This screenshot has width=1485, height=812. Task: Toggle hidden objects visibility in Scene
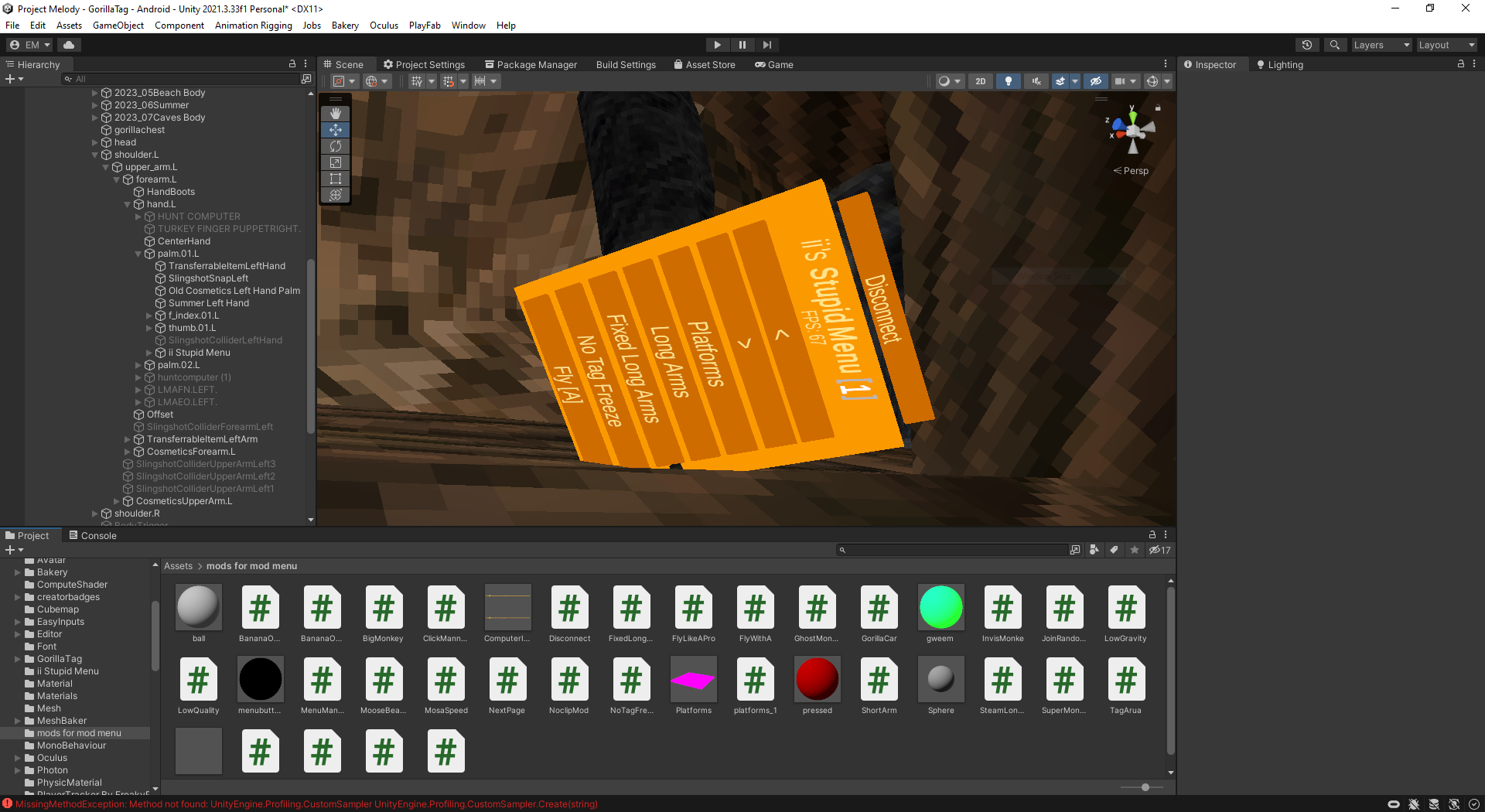[1095, 81]
